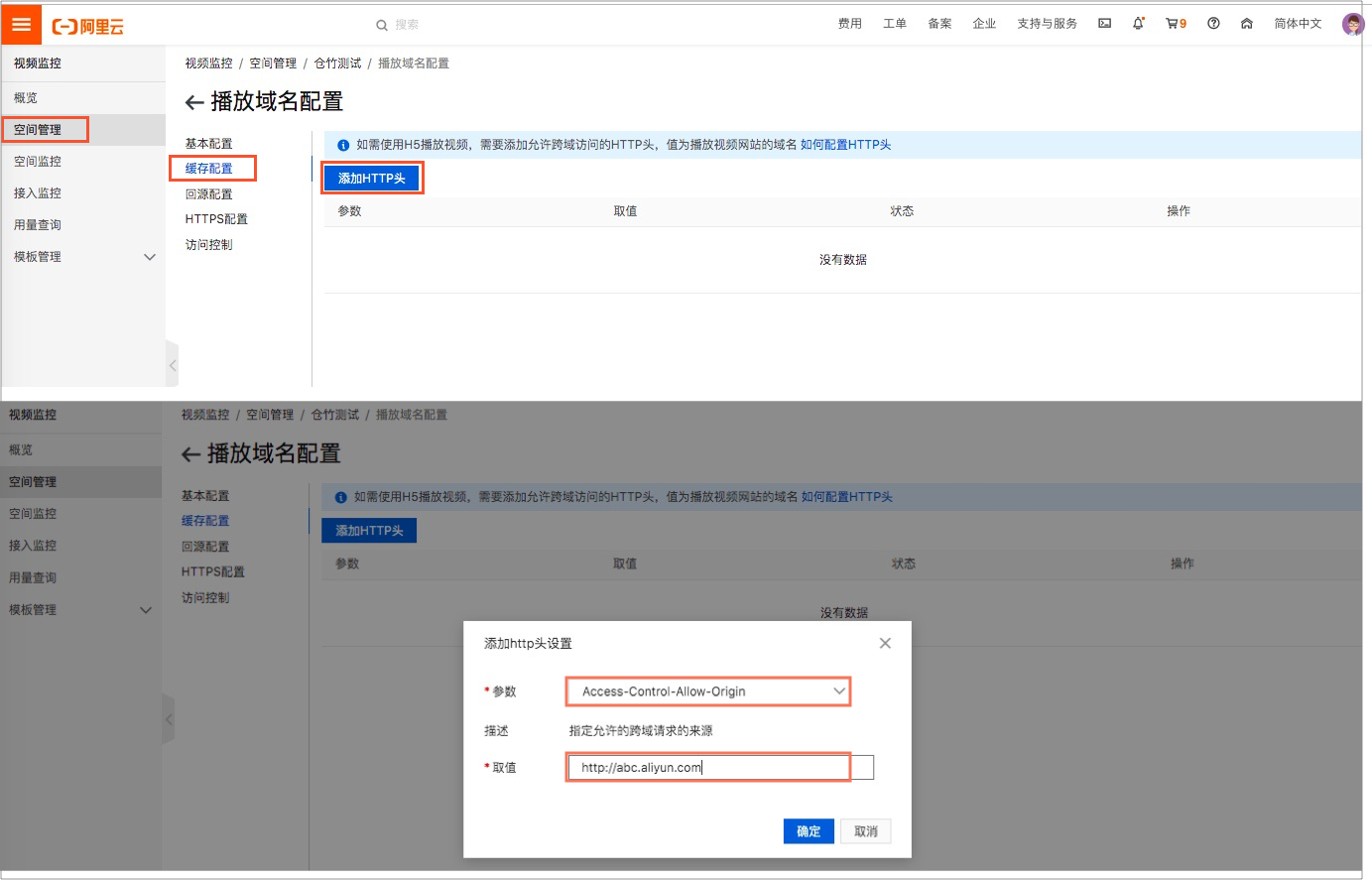Open the CloudShell terminal icon
The image size is (1372, 880).
point(1104,23)
